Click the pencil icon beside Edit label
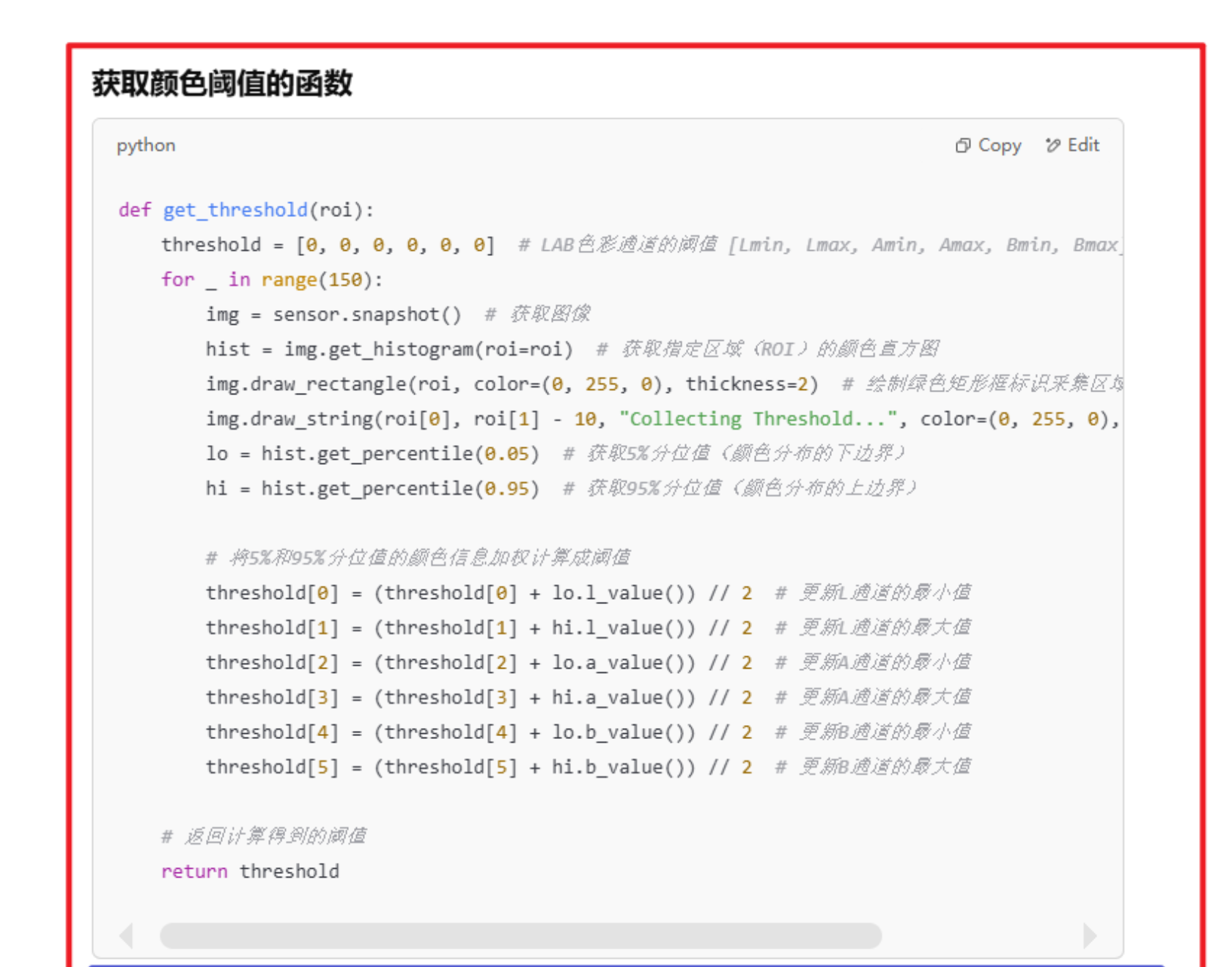Image resolution: width=1232 pixels, height=967 pixels. [1053, 145]
